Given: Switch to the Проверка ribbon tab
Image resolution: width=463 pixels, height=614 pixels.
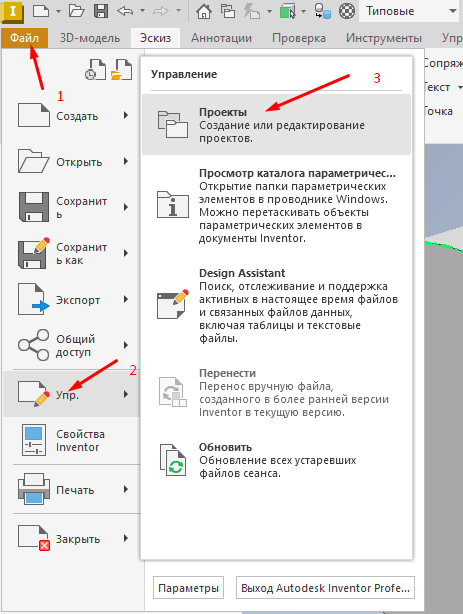Looking at the screenshot, I should (299, 38).
